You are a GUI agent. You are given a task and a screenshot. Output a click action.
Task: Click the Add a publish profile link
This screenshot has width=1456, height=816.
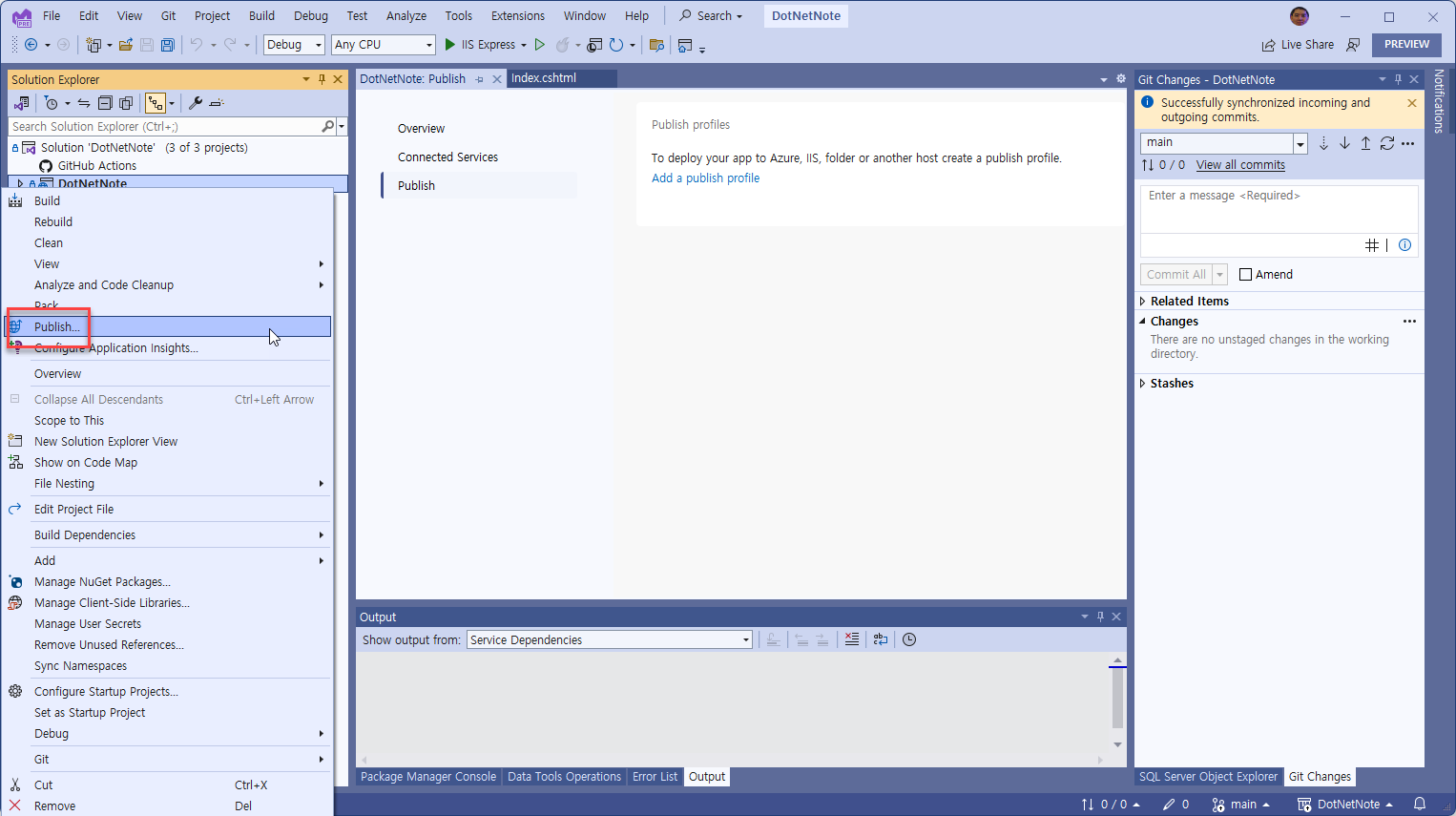click(x=705, y=178)
